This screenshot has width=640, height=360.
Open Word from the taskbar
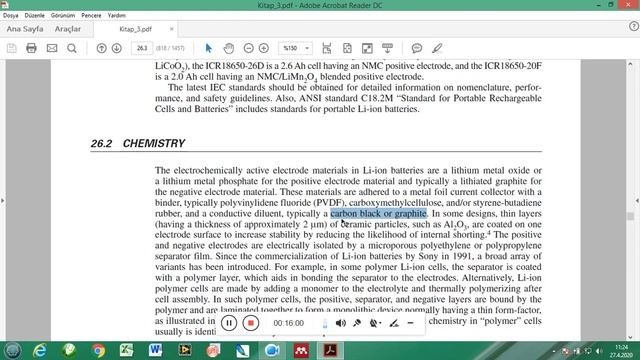click(156, 350)
